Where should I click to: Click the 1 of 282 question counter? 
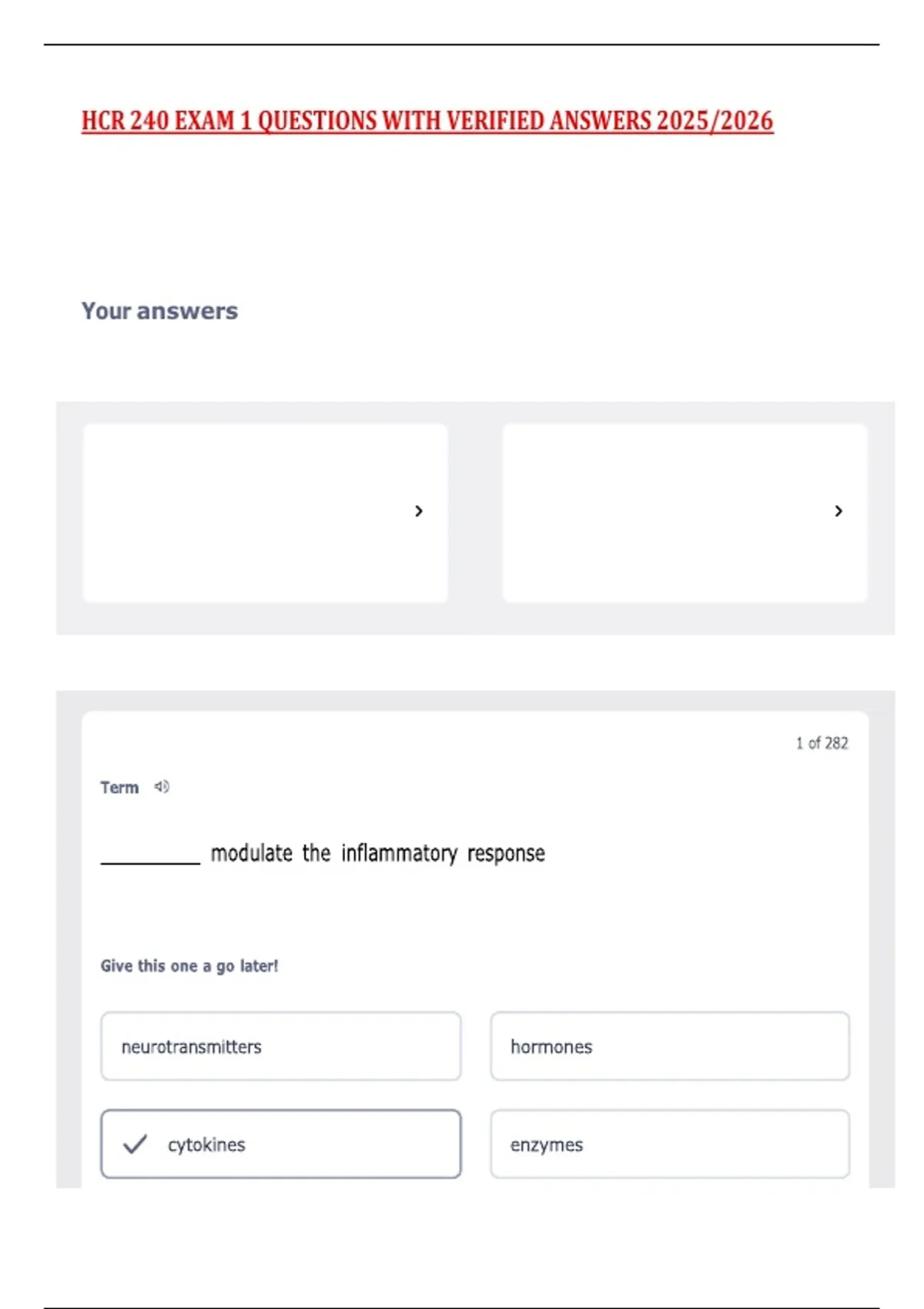[x=822, y=743]
